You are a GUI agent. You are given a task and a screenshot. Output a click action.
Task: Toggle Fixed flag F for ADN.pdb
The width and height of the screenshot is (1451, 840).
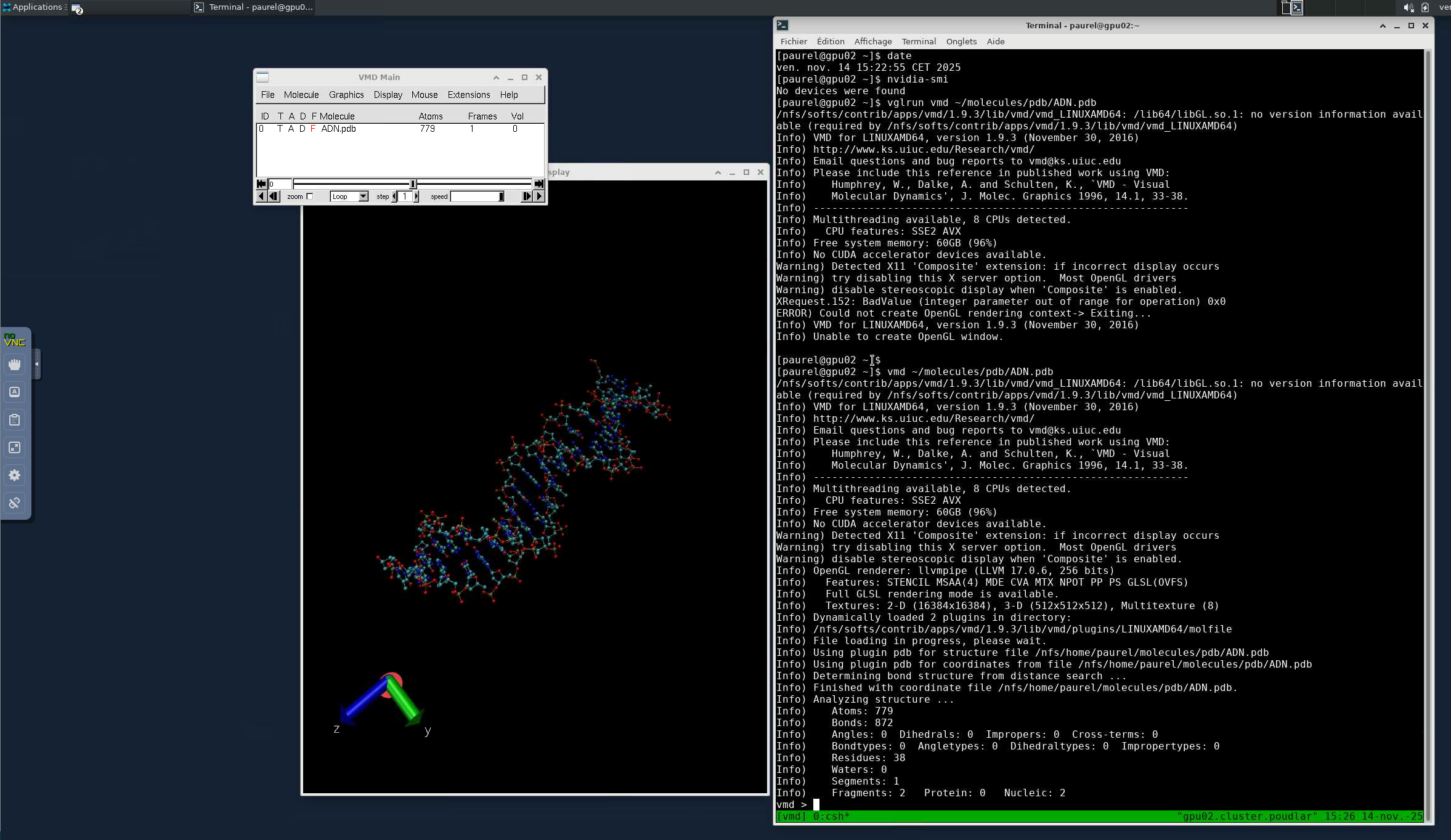pos(313,129)
